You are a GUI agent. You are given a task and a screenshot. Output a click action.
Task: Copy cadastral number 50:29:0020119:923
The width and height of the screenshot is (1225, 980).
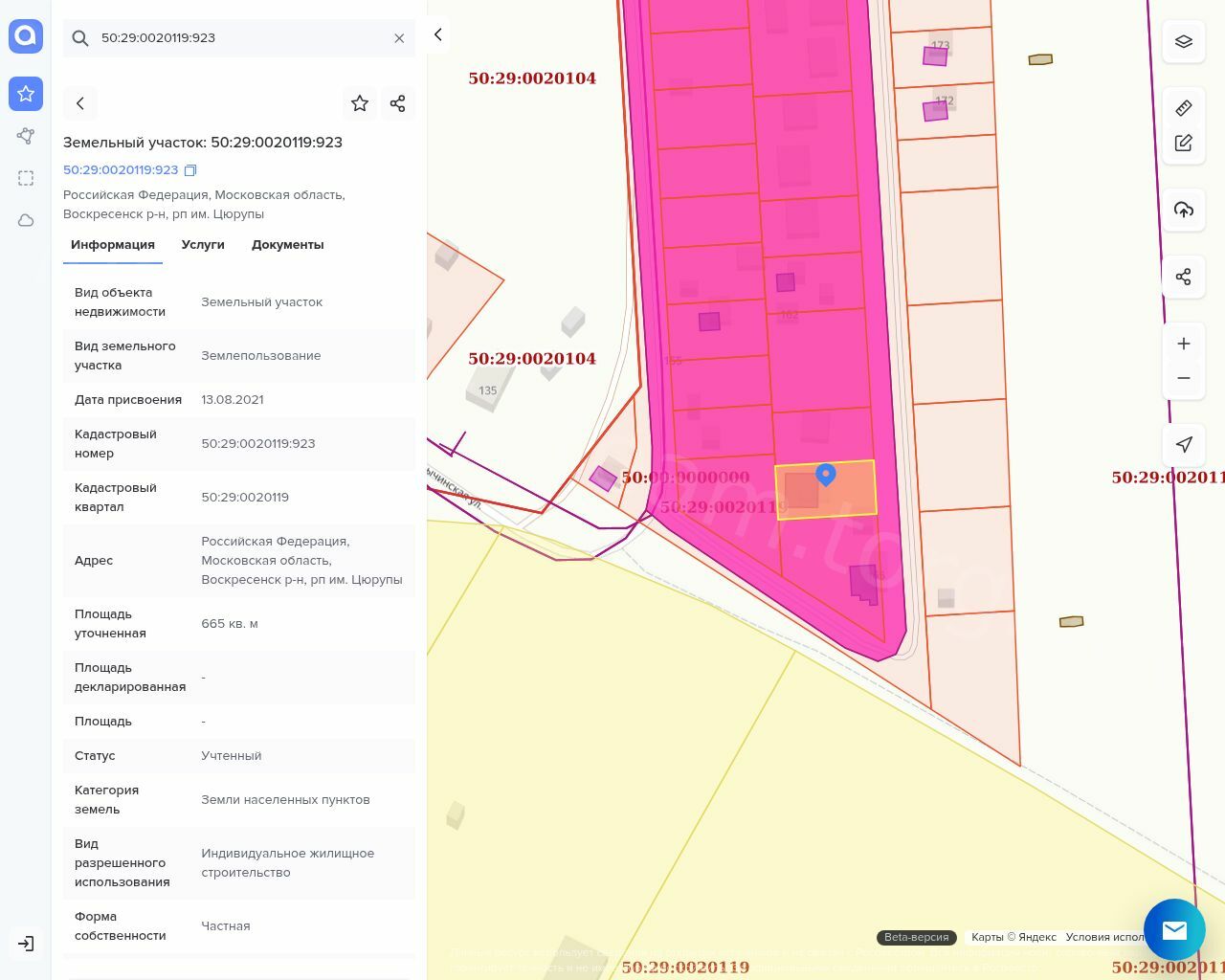point(190,170)
